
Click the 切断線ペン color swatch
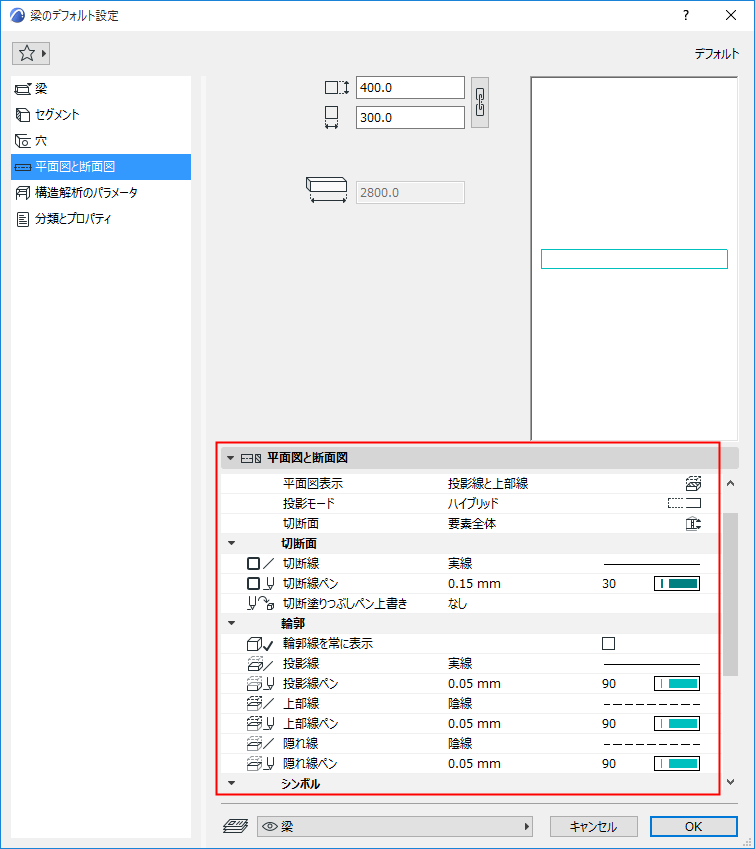[677, 584]
